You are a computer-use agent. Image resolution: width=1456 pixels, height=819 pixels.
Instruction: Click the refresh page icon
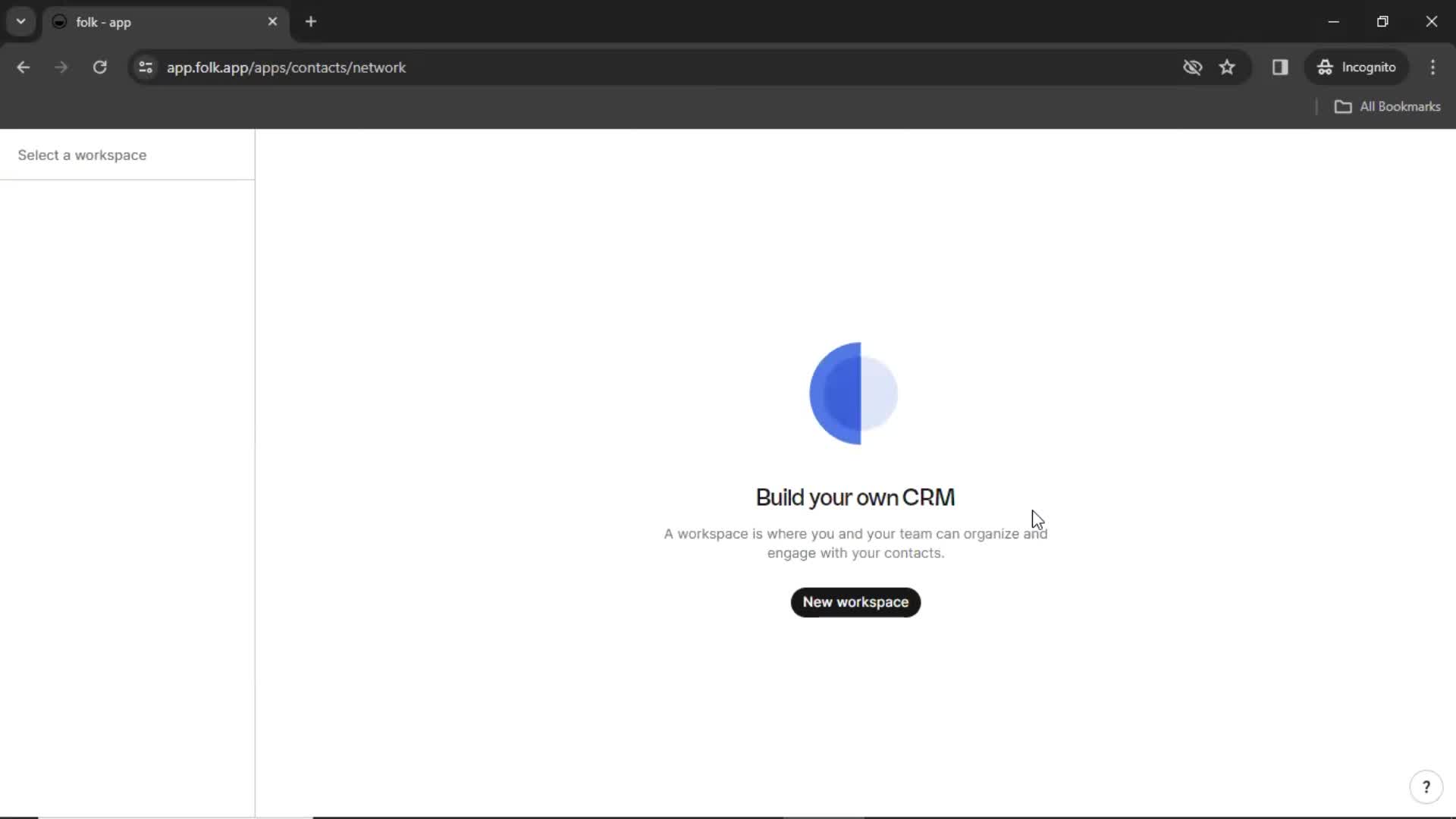point(100,67)
